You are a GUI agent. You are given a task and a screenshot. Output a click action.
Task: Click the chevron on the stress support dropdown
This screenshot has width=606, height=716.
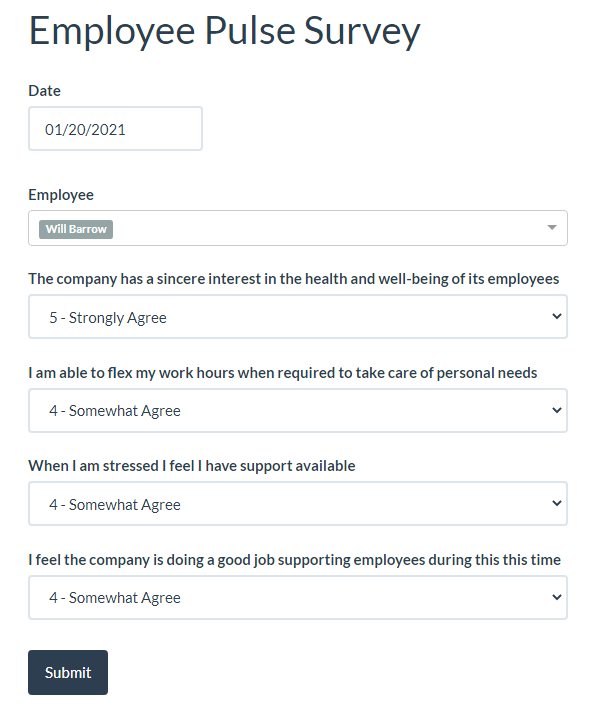(x=557, y=504)
